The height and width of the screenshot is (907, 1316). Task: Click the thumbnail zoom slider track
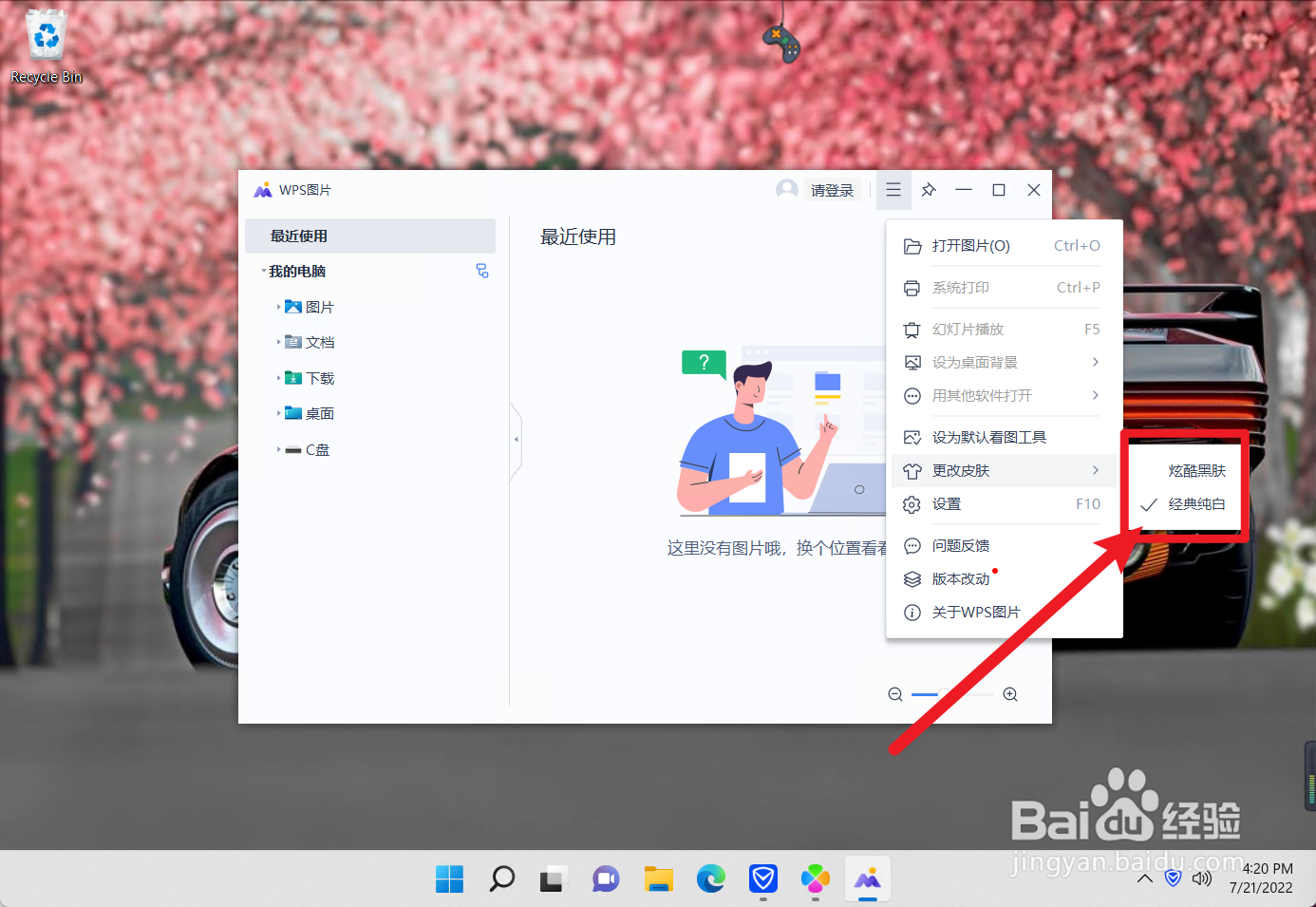(952, 694)
